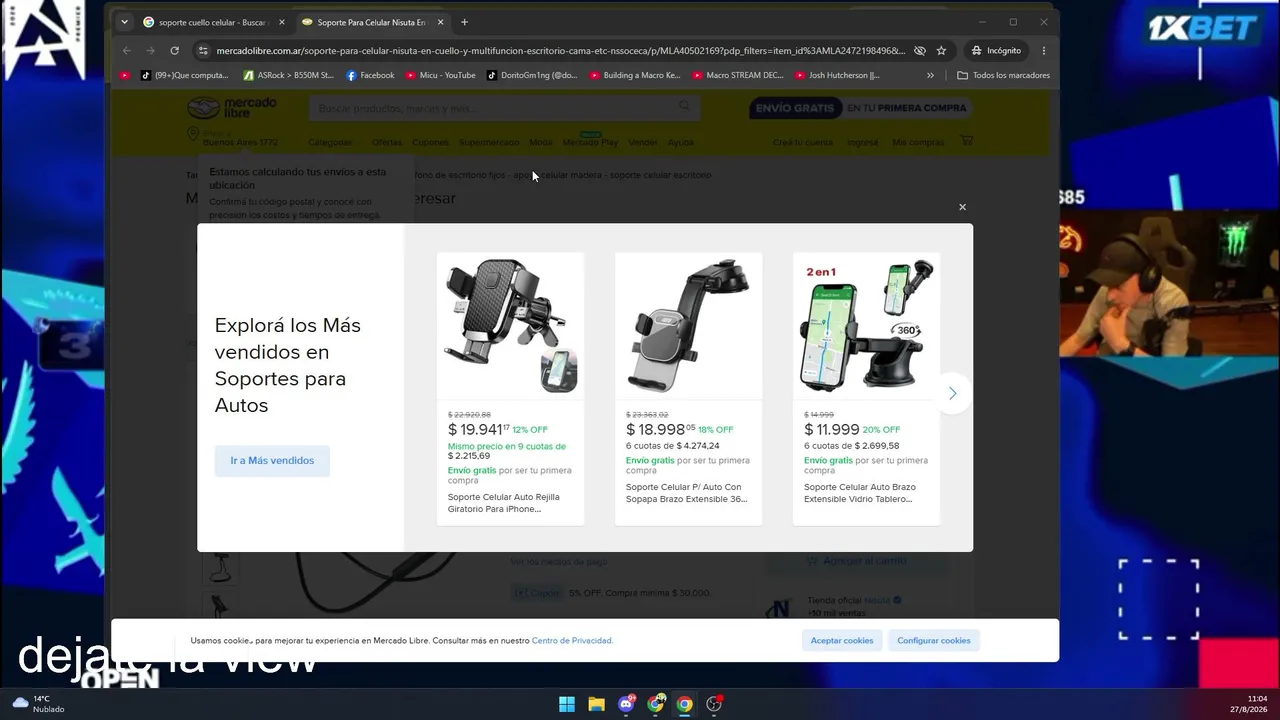
Task: Open the DoritoGm1ng bookmark
Action: 532,75
